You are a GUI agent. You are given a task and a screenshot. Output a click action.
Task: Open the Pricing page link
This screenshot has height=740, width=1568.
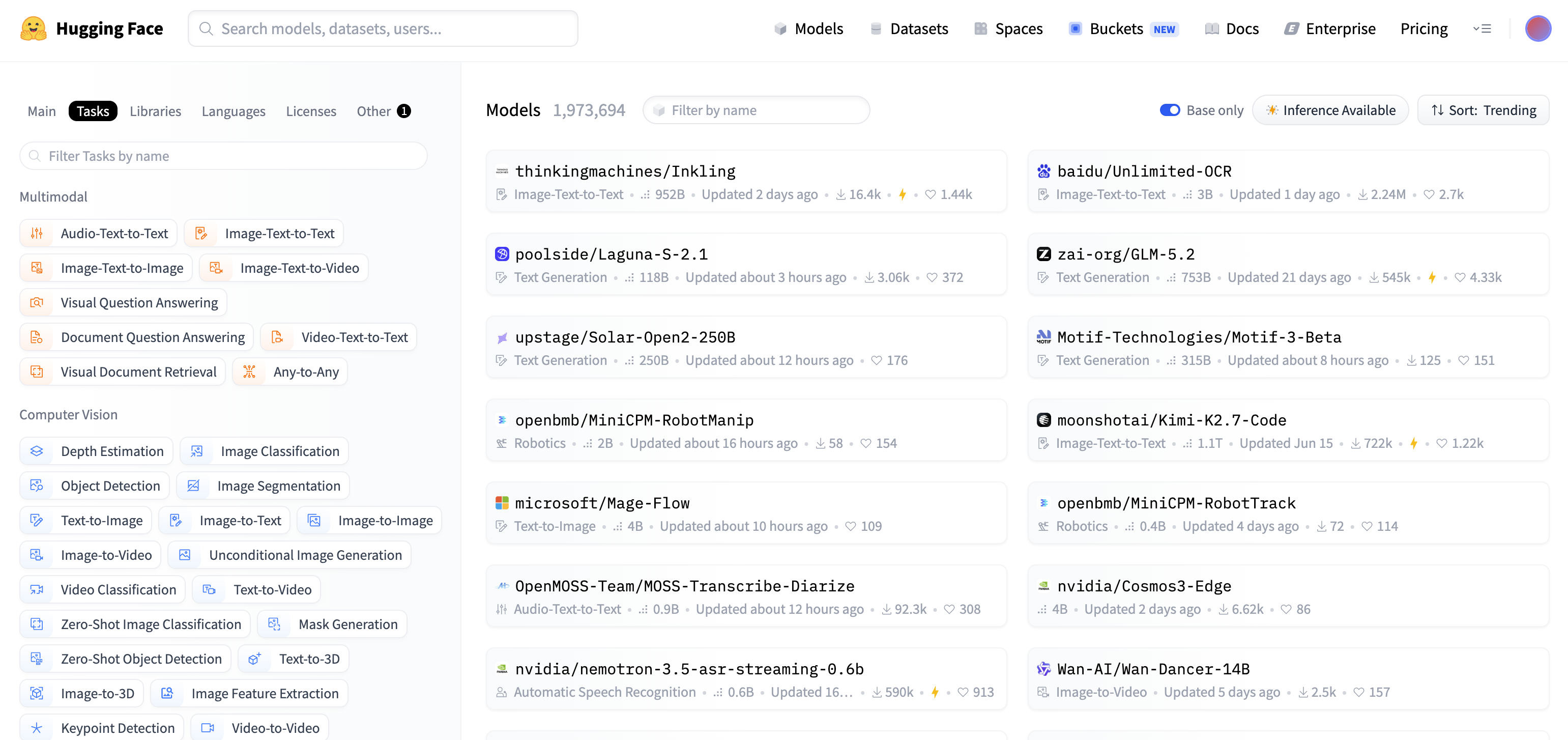coord(1424,29)
